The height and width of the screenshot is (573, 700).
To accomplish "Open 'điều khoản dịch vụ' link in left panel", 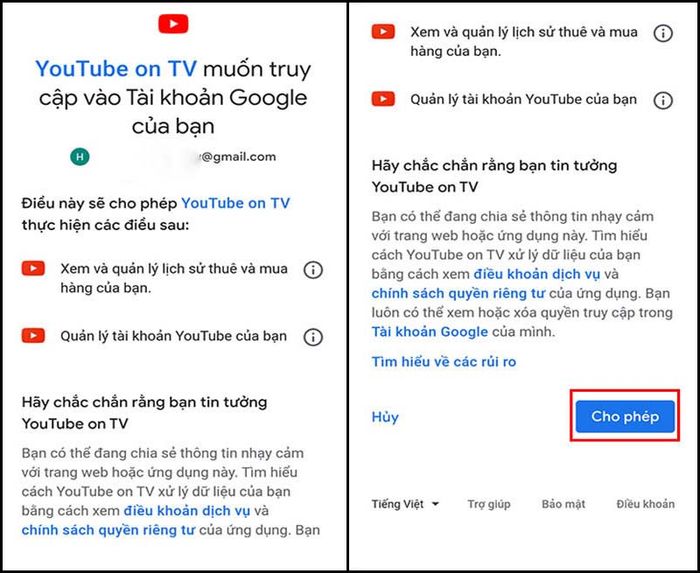I will point(187,511).
